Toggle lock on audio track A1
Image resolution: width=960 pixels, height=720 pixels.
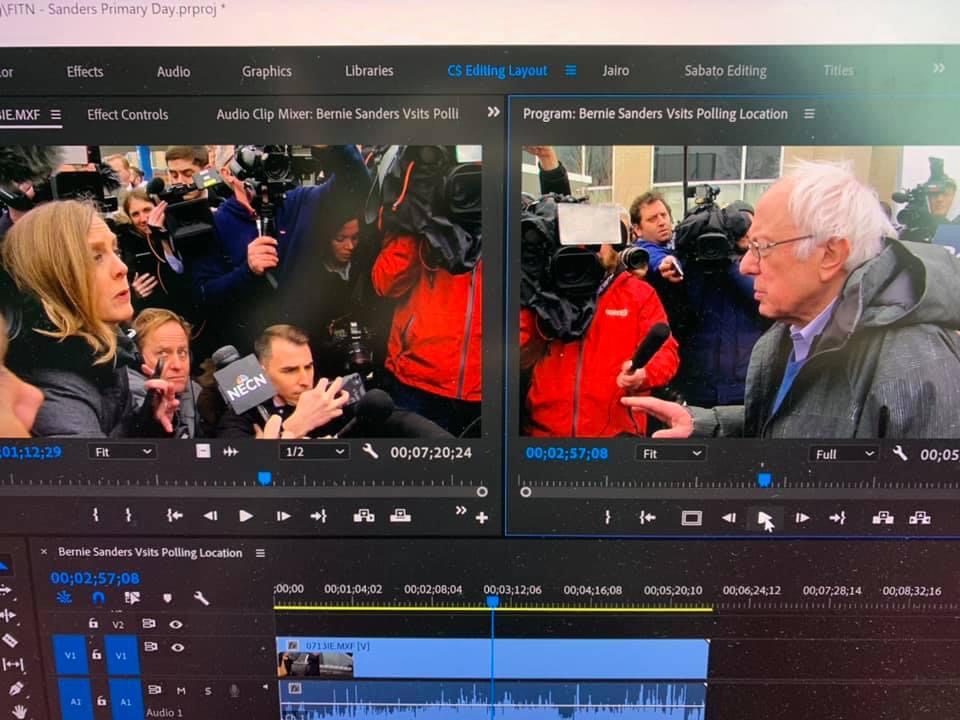102,700
